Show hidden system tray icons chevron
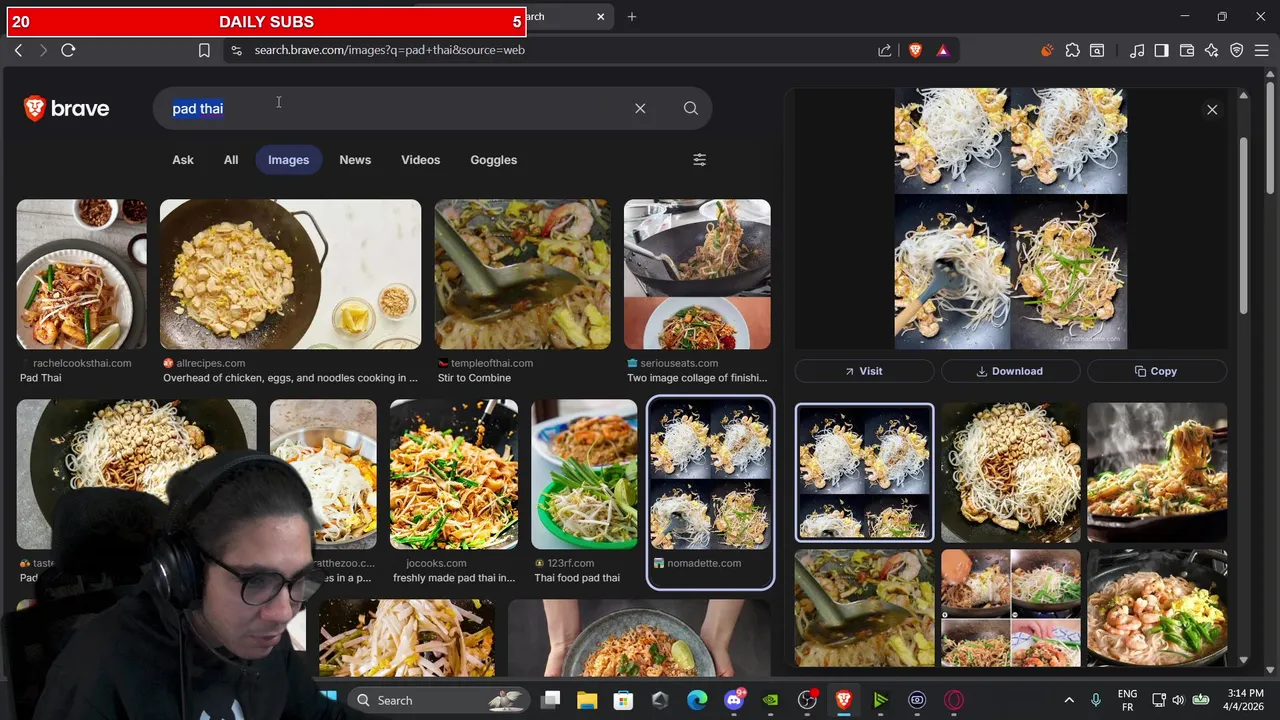The height and width of the screenshot is (720, 1280). [x=1069, y=700]
